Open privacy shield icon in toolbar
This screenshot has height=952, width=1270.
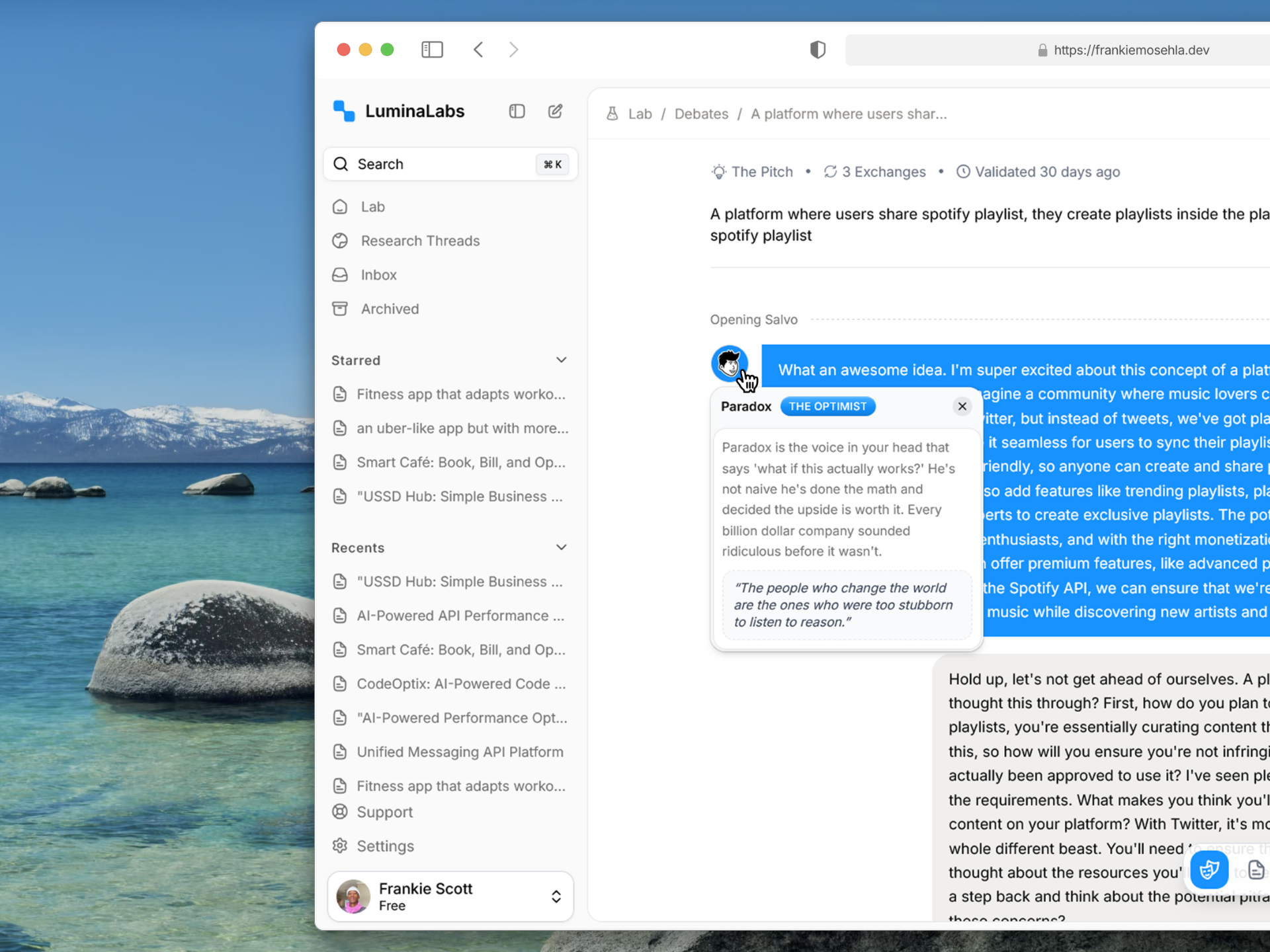tap(818, 50)
